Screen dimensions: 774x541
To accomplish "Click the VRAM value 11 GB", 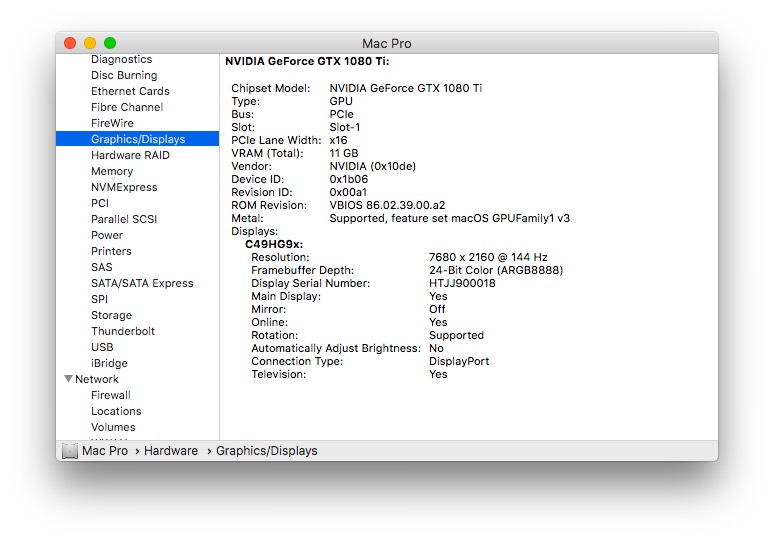I will click(x=344, y=153).
